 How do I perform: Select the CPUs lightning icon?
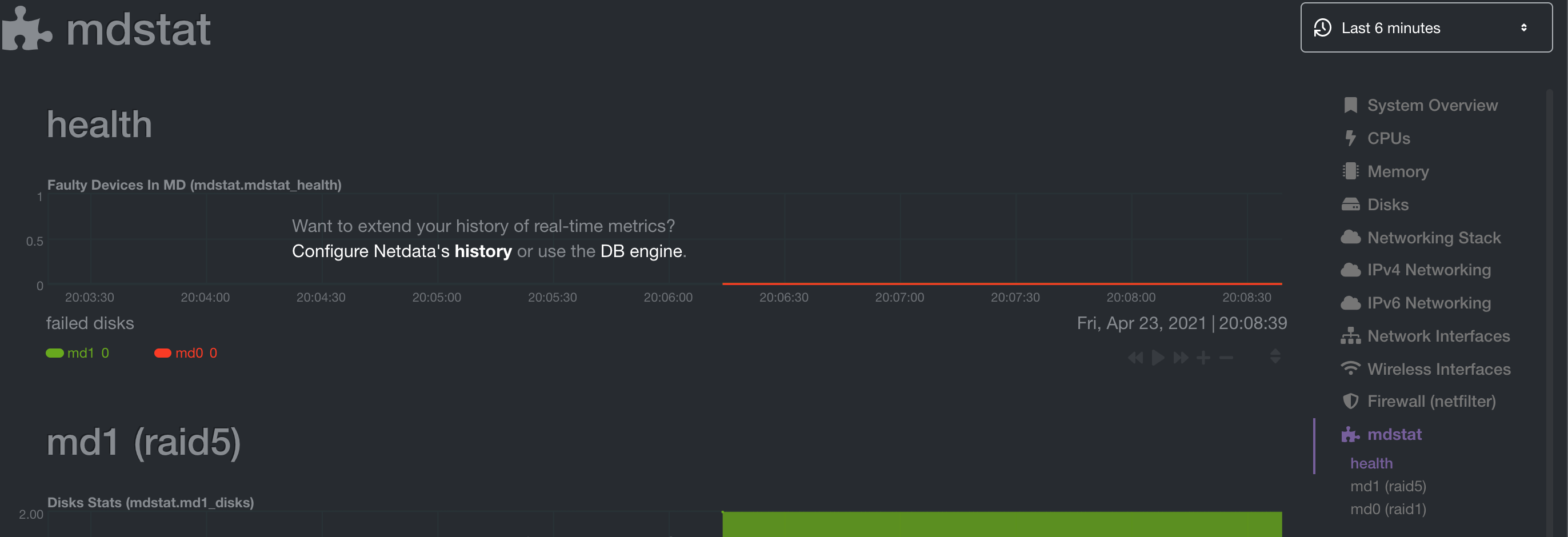pos(1351,138)
